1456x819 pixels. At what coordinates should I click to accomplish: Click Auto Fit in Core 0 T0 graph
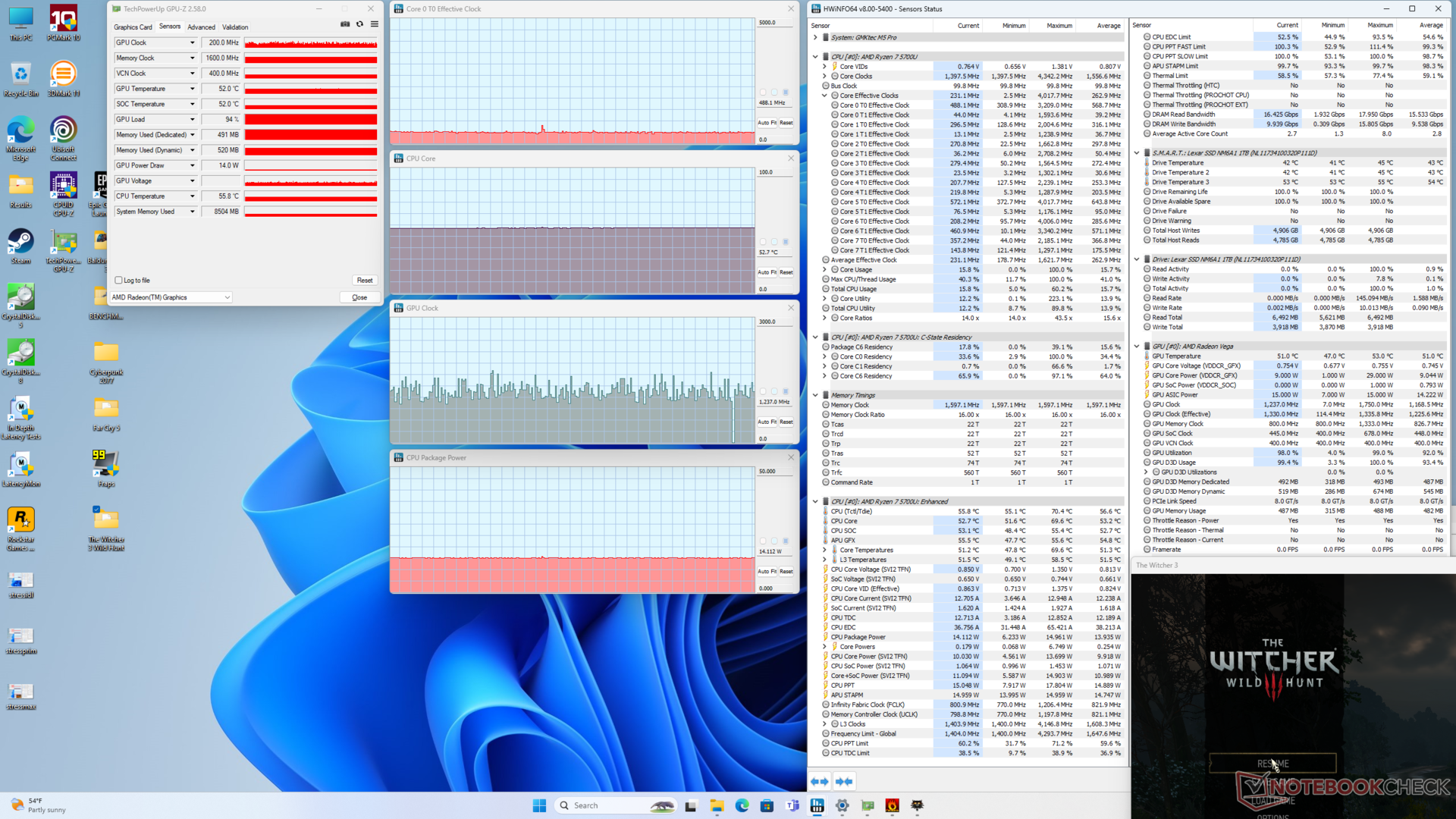[767, 123]
